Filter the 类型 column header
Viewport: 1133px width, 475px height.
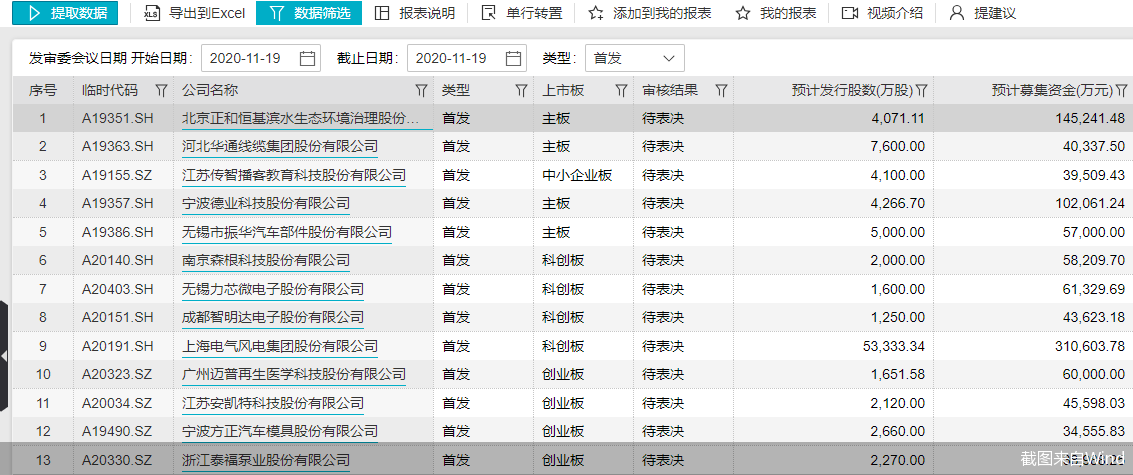click(521, 90)
